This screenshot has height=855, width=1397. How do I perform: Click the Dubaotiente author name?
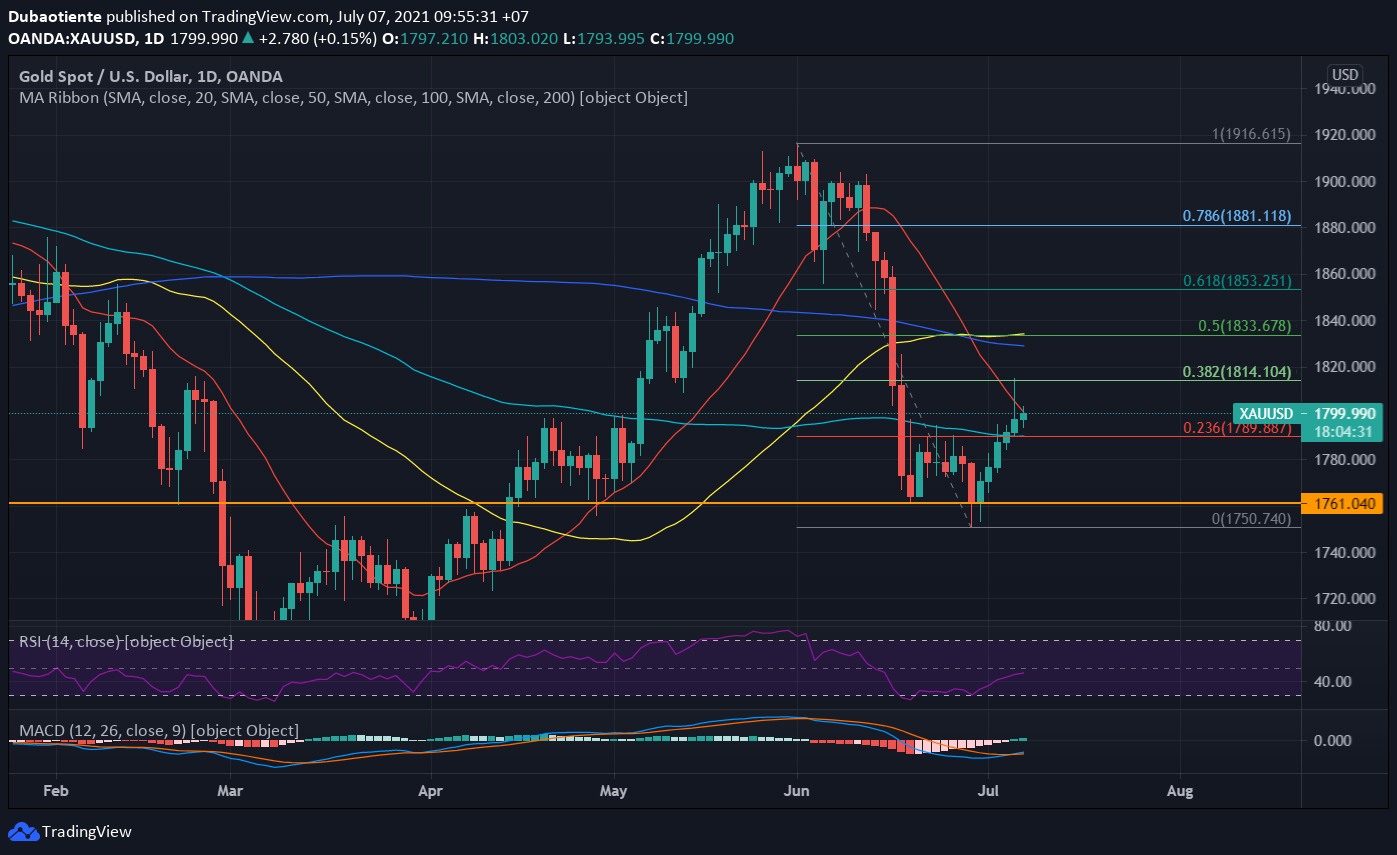point(55,17)
